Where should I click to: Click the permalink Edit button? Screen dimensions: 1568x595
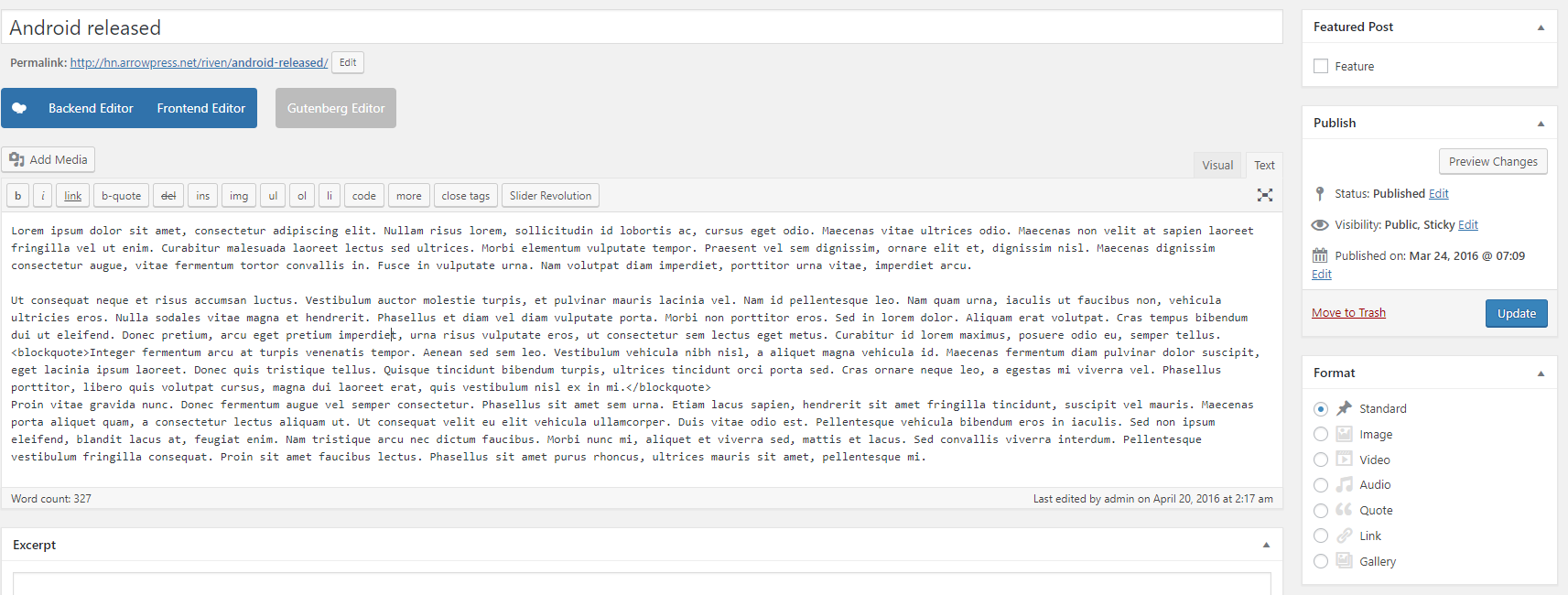click(x=348, y=62)
